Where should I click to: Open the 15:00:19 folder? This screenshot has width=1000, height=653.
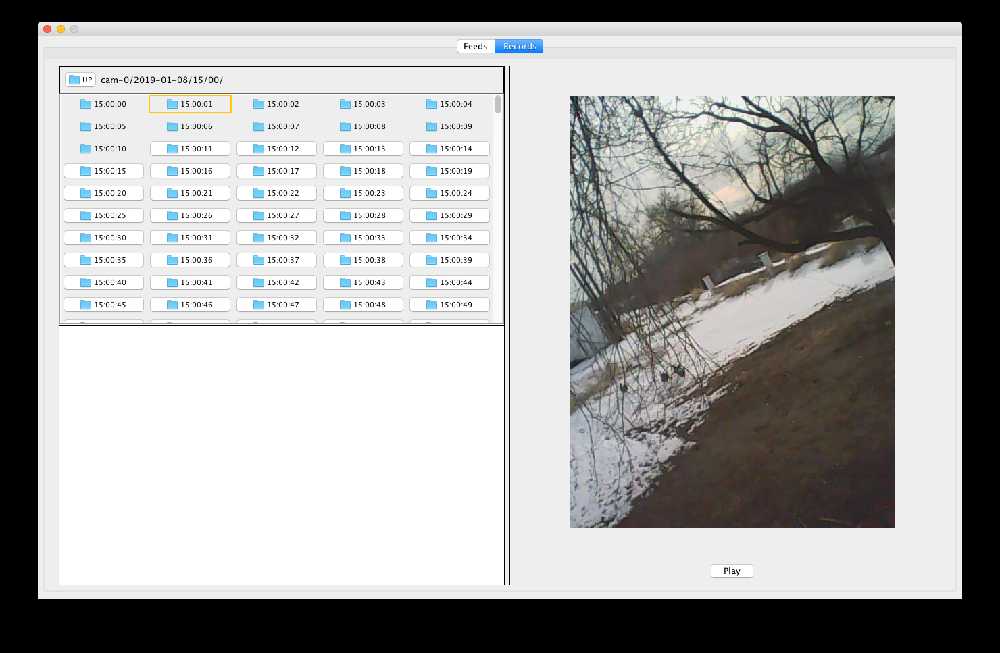pos(449,171)
